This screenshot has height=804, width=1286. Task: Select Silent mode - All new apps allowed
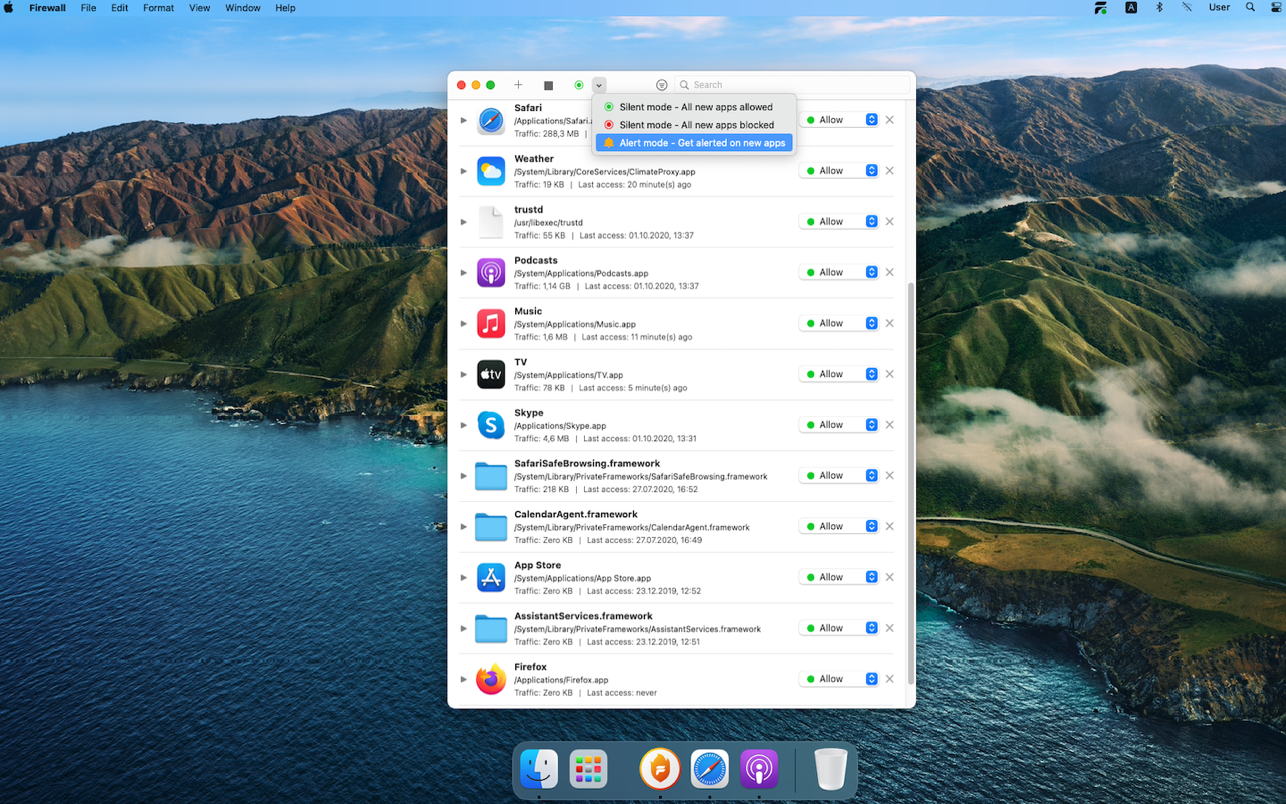pos(695,107)
